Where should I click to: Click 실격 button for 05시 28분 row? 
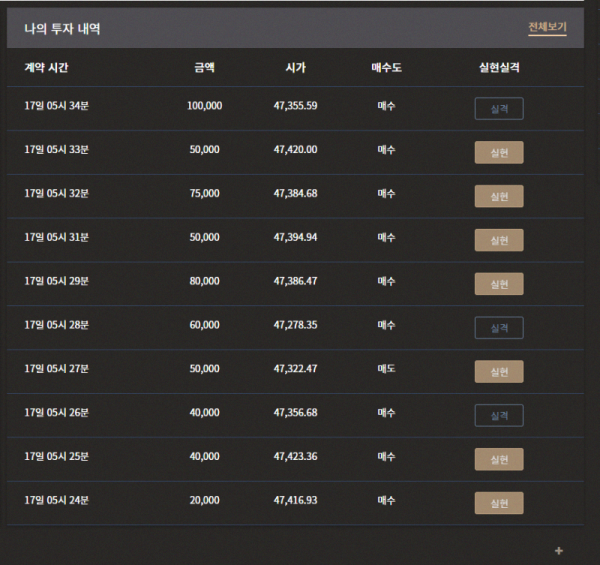tap(499, 328)
